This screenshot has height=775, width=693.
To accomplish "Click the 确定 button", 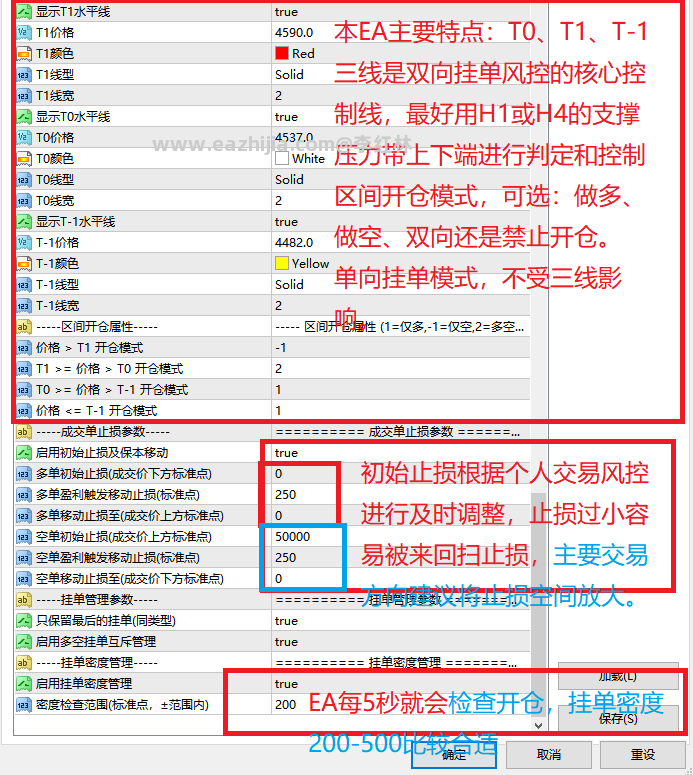I will 454,755.
